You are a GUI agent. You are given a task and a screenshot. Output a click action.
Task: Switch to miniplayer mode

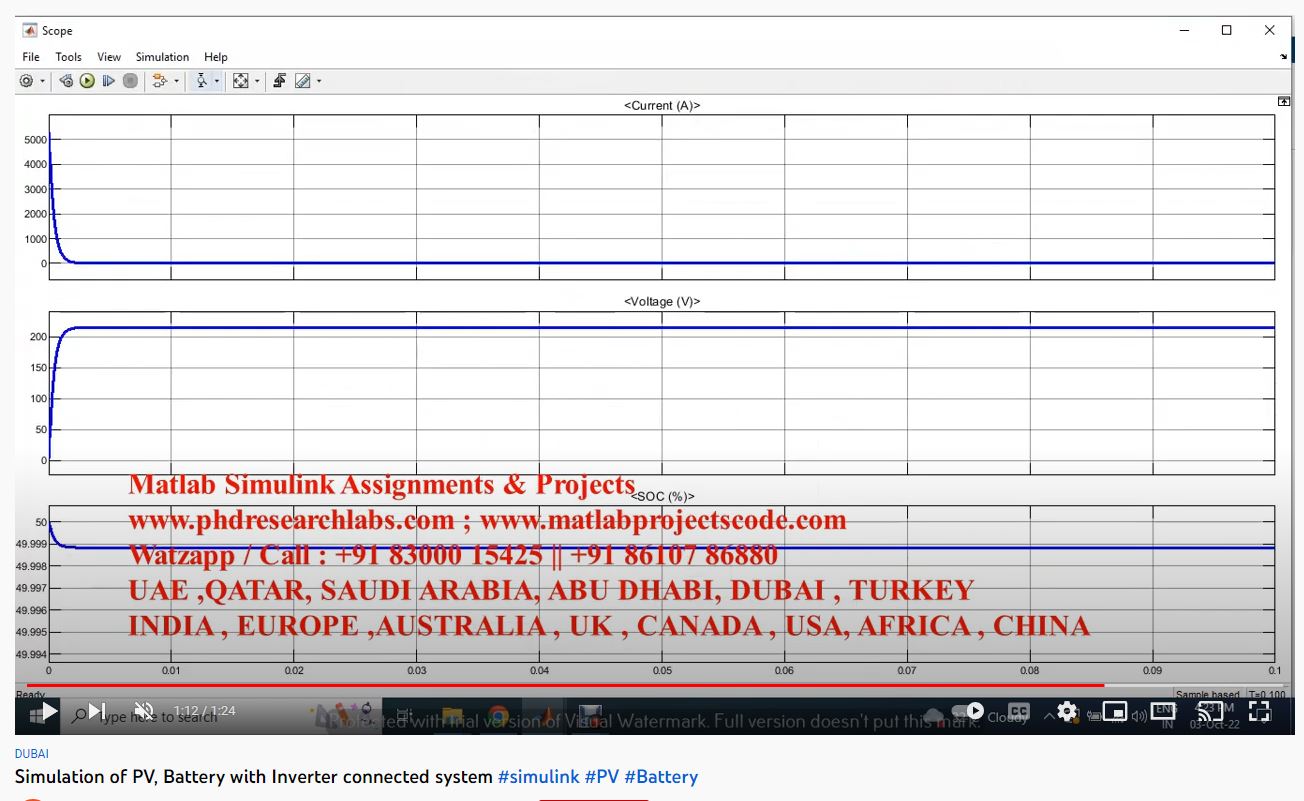1115,712
